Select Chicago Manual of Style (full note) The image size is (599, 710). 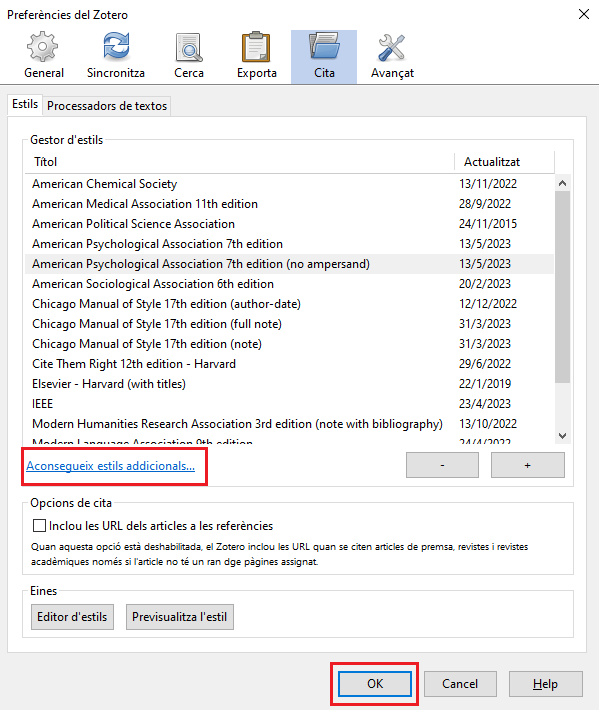pyautogui.click(x=289, y=324)
